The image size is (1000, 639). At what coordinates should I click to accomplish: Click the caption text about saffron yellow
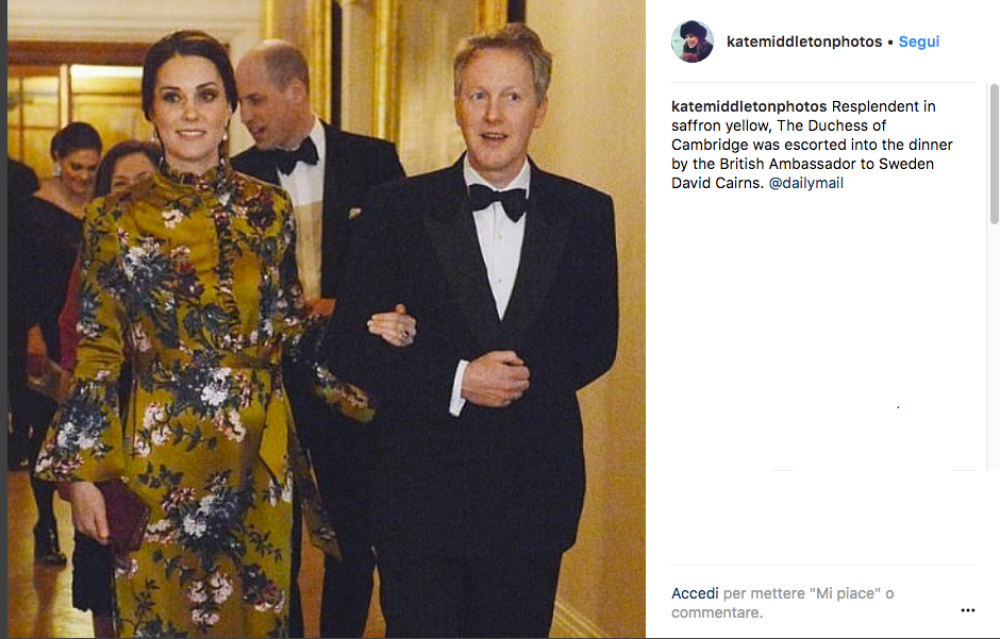click(x=812, y=145)
